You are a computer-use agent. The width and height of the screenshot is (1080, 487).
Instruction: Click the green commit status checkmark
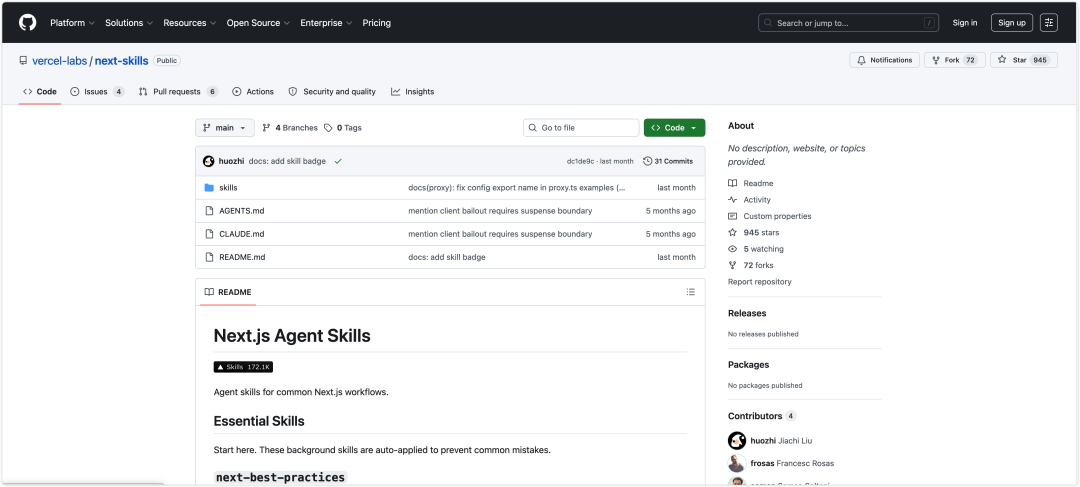pos(338,161)
